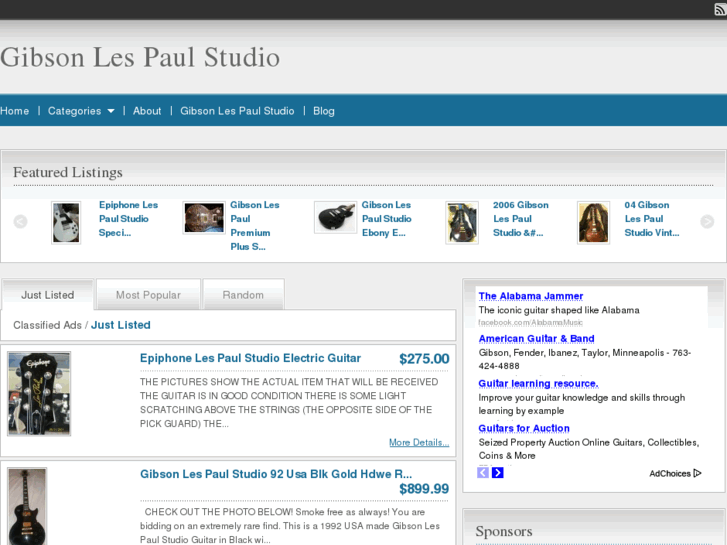
Task: Click 2006 Gibson featured thumbnail
Action: (462, 222)
